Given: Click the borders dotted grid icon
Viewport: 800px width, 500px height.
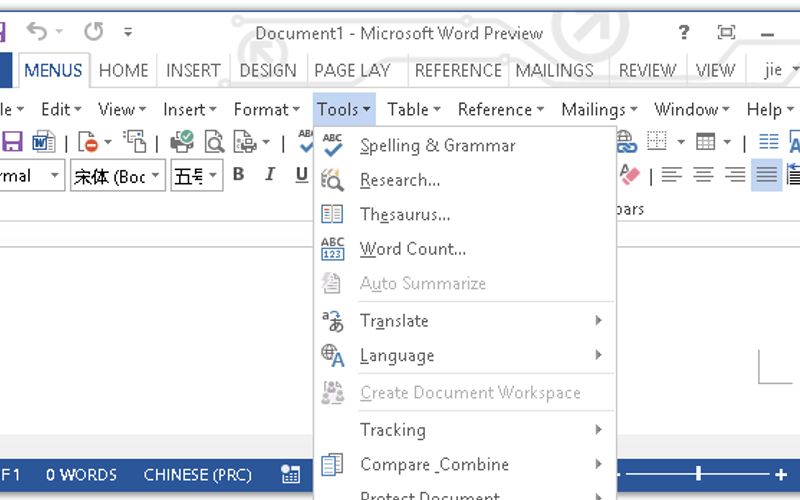Looking at the screenshot, I should [x=657, y=141].
